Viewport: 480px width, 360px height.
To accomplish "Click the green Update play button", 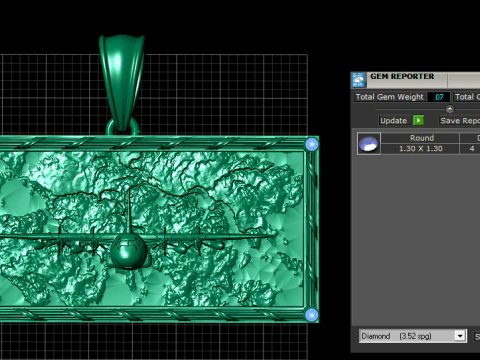I will (418, 120).
